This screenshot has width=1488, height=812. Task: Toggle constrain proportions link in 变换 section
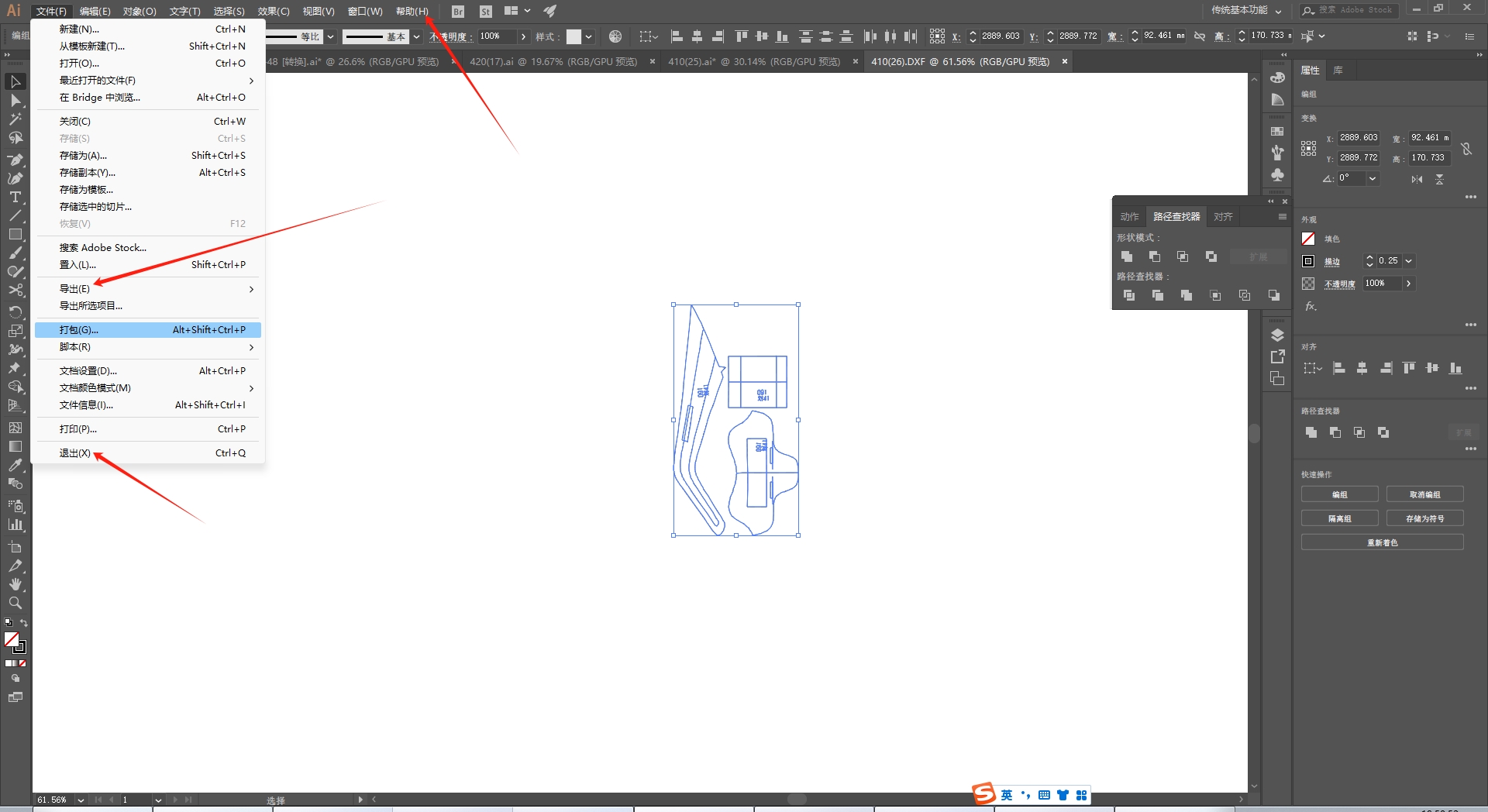coord(1466,148)
